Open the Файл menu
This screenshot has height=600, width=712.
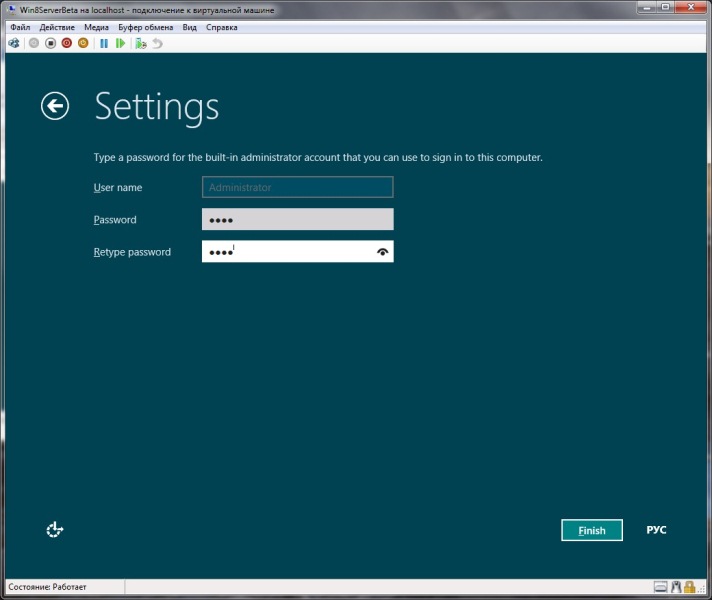(20, 28)
